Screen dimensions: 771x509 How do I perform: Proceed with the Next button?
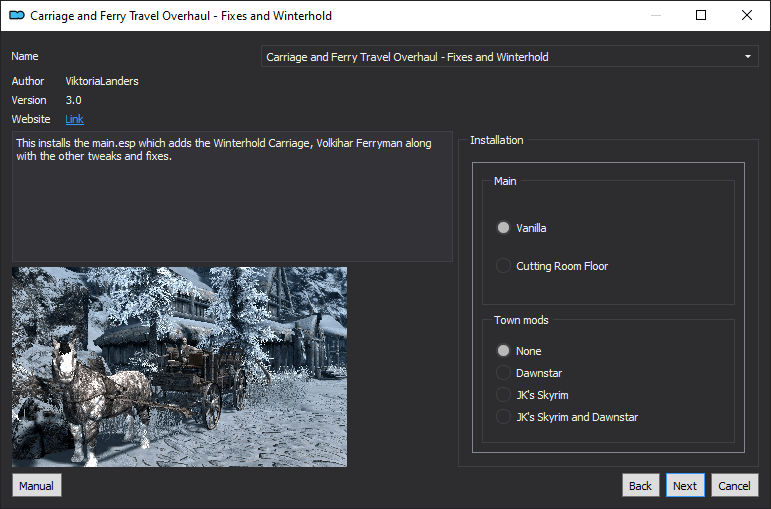click(685, 485)
